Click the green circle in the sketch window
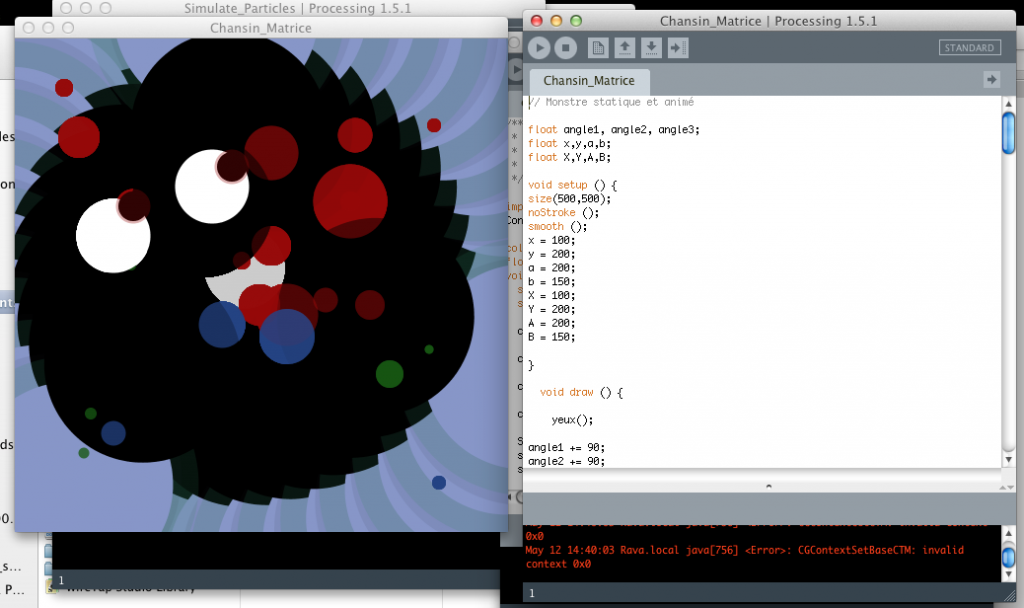Image resolution: width=1024 pixels, height=608 pixels. click(x=389, y=374)
